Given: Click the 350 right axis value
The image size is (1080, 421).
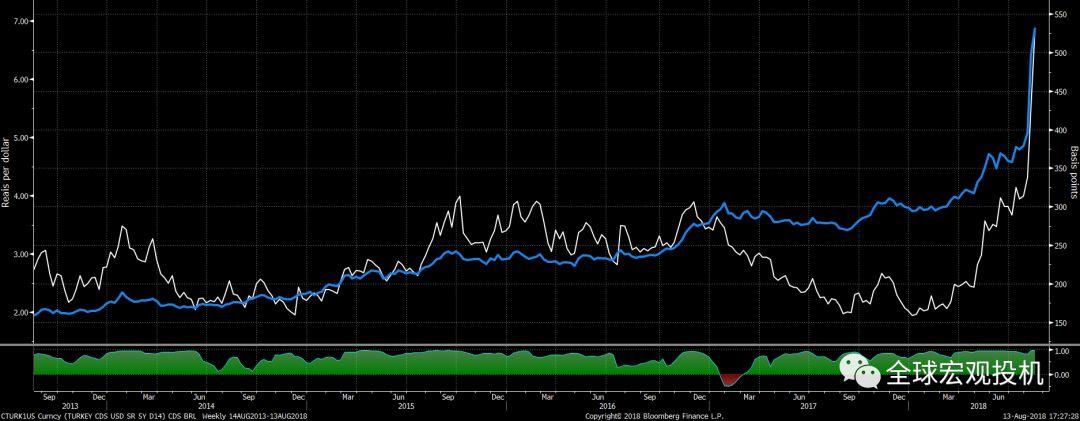Looking at the screenshot, I should point(1059,169).
